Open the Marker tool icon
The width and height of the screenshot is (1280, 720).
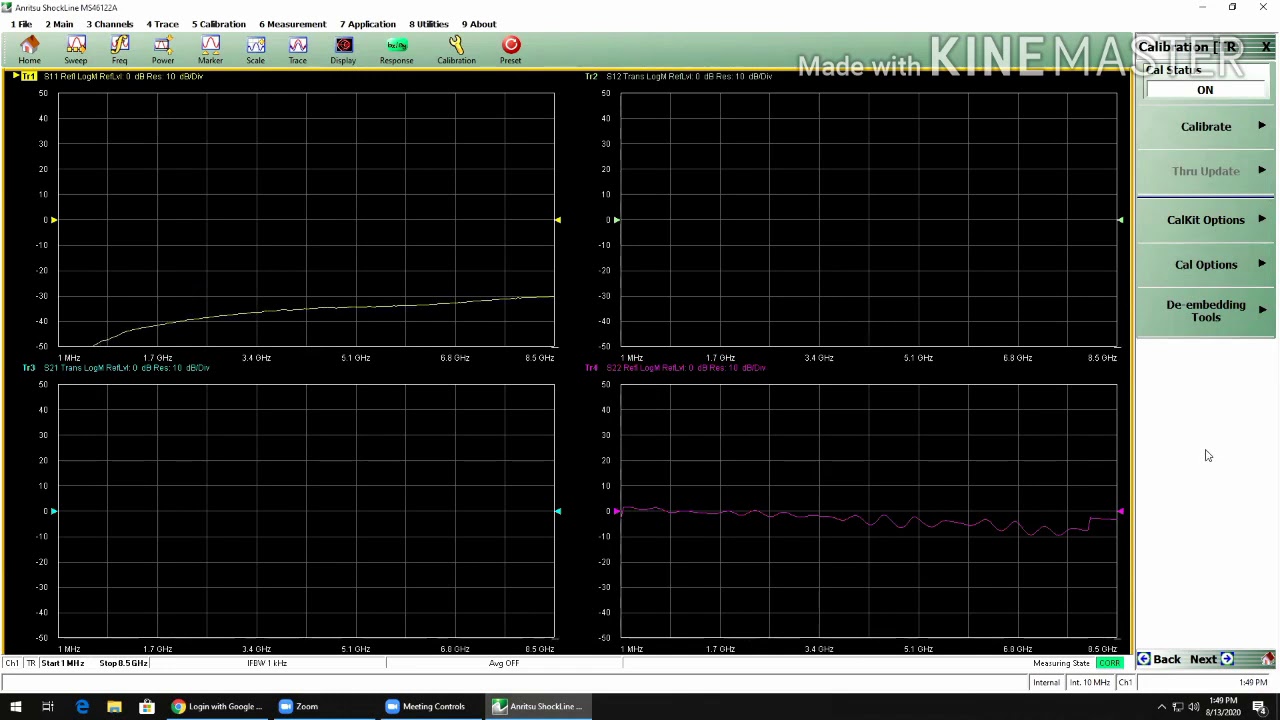[x=210, y=50]
